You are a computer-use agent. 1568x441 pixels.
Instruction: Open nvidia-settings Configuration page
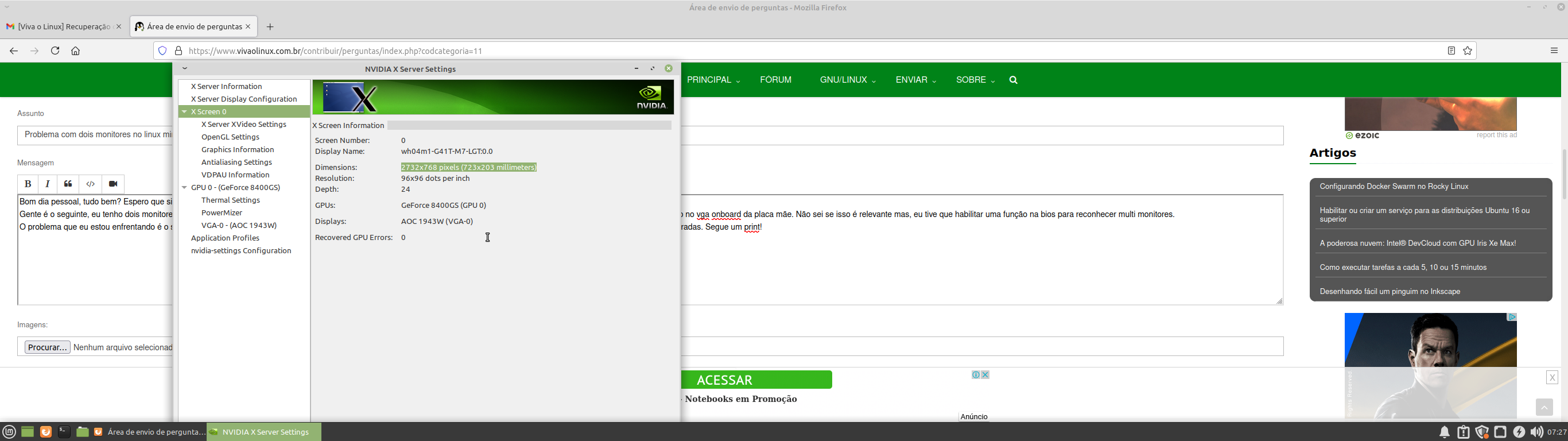(x=241, y=251)
